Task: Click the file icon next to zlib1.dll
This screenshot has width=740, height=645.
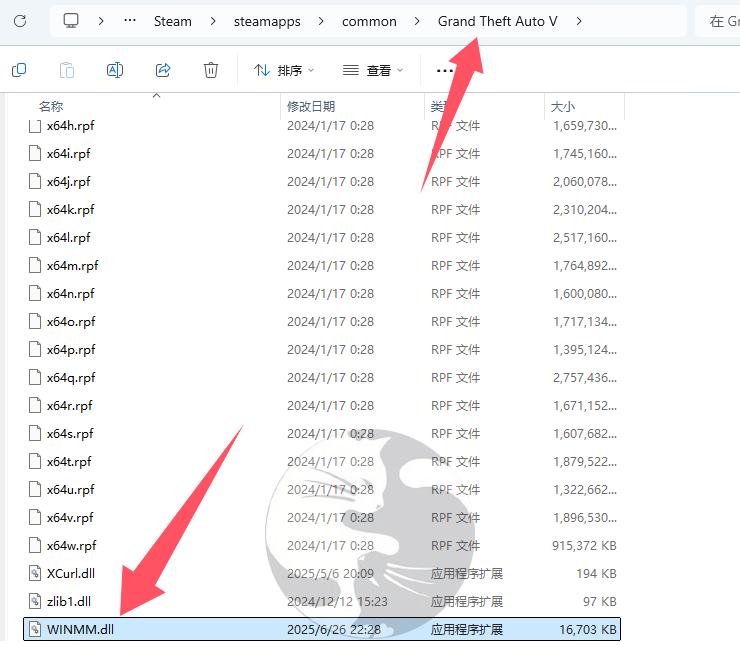Action: pos(34,601)
